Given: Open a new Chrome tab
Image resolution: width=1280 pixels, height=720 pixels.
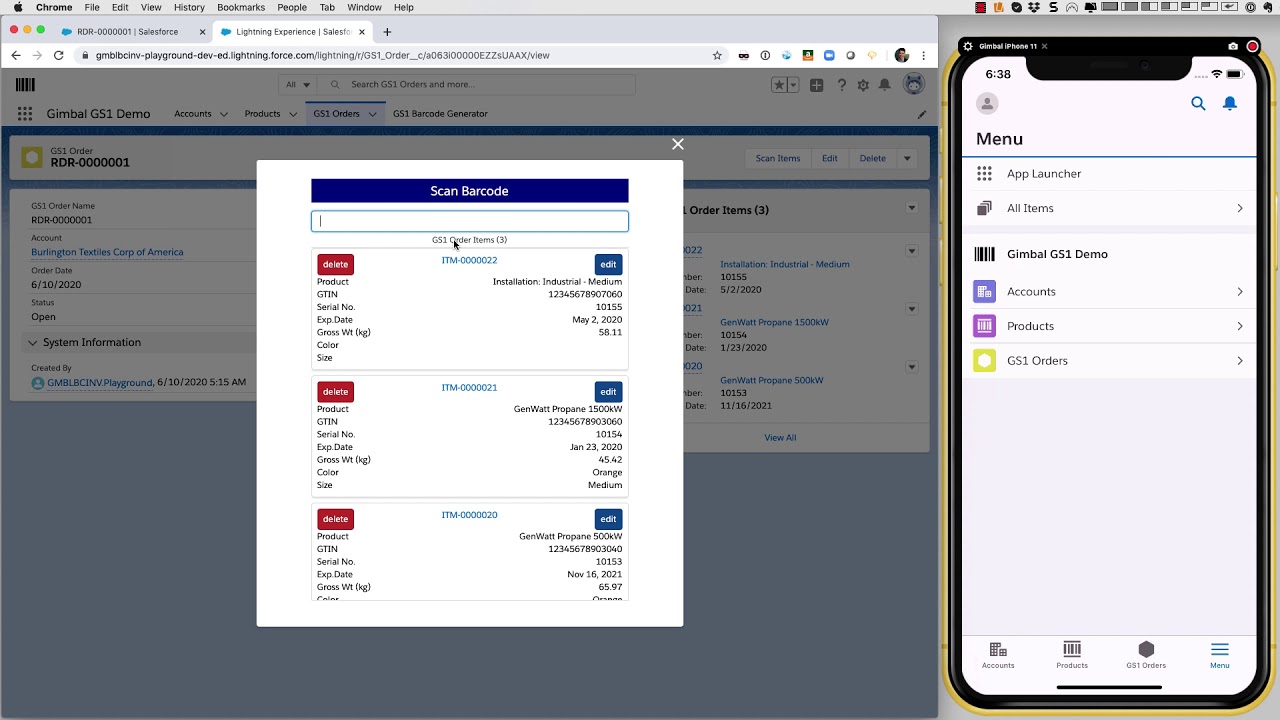Looking at the screenshot, I should coord(387,32).
